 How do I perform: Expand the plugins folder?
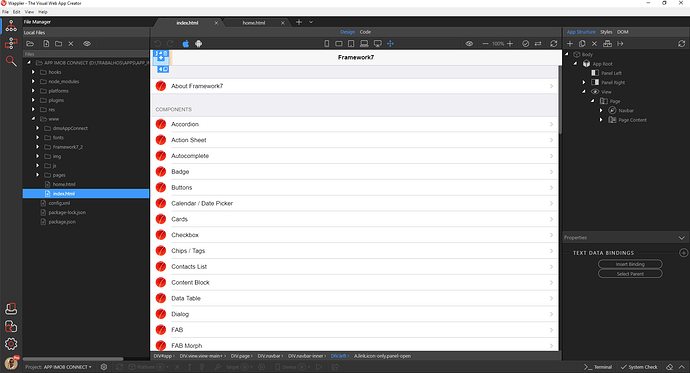tap(33, 100)
